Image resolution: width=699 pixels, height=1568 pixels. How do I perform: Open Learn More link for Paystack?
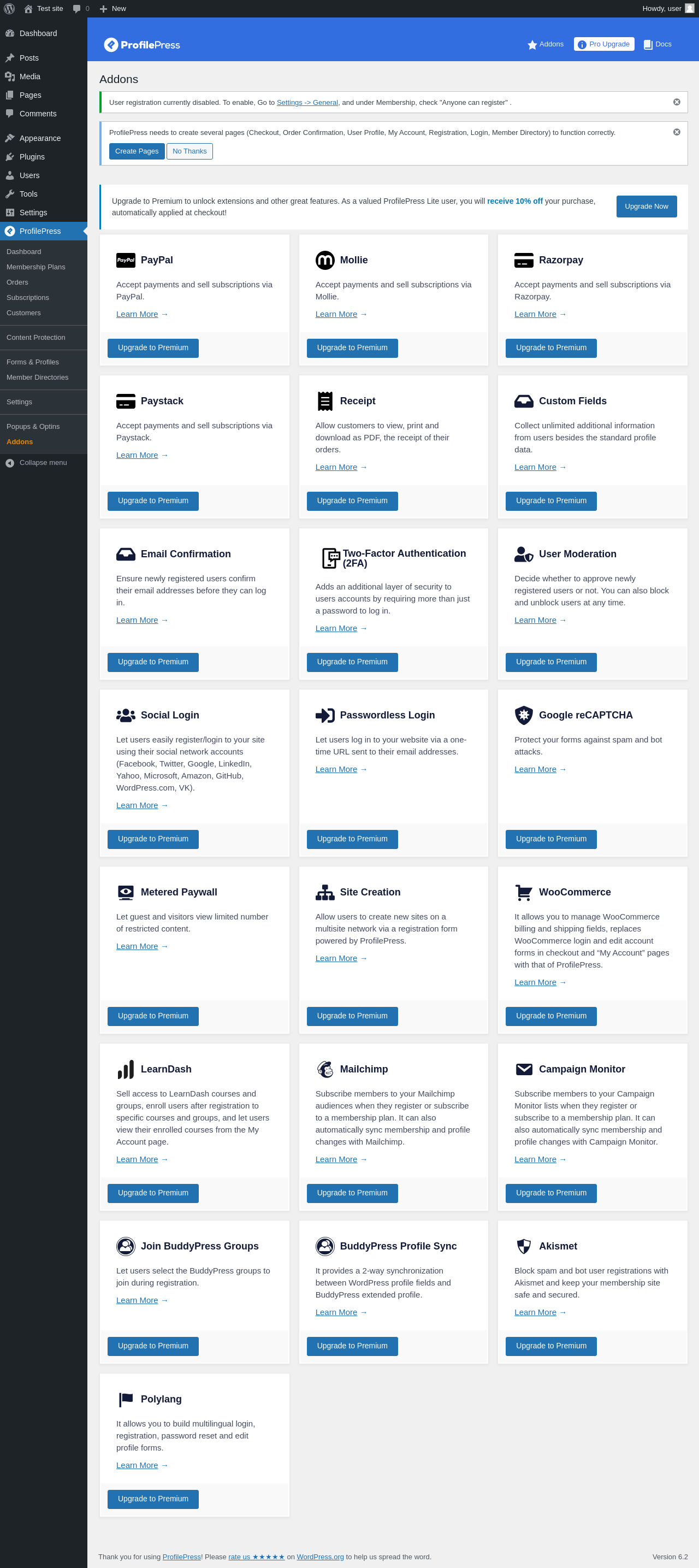[137, 455]
